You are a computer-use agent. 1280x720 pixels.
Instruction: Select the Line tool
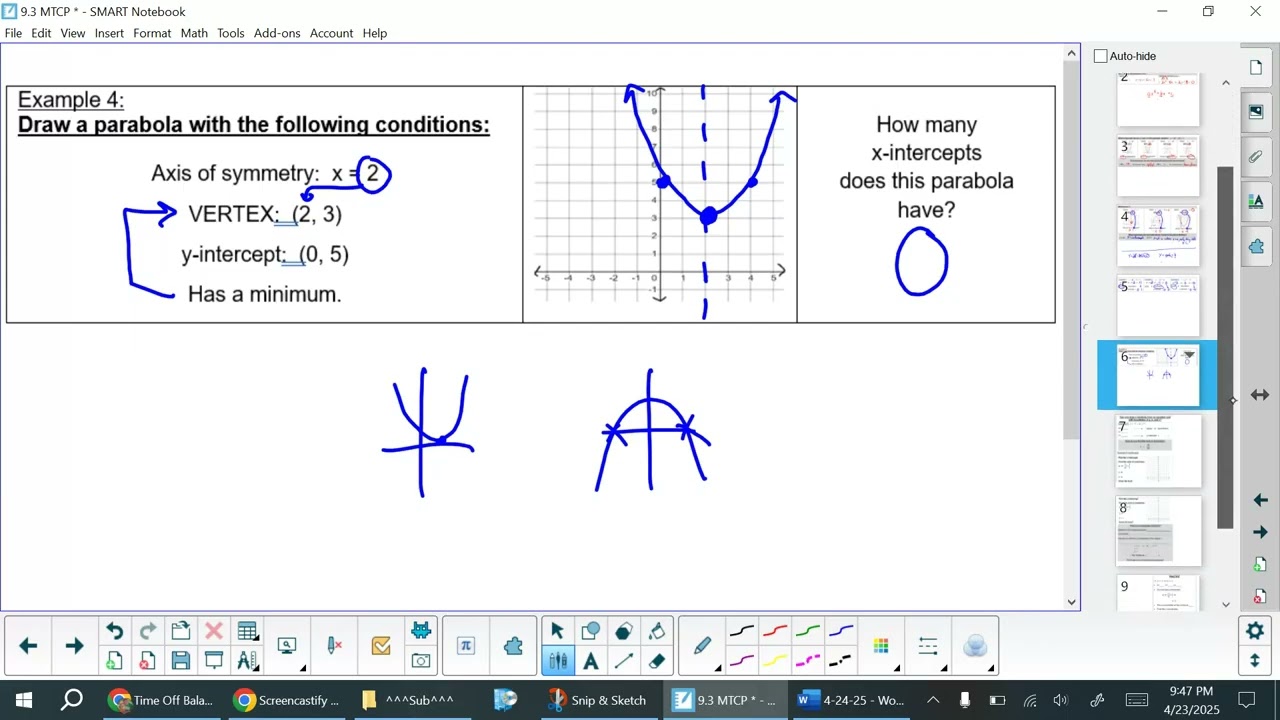pyautogui.click(x=624, y=661)
